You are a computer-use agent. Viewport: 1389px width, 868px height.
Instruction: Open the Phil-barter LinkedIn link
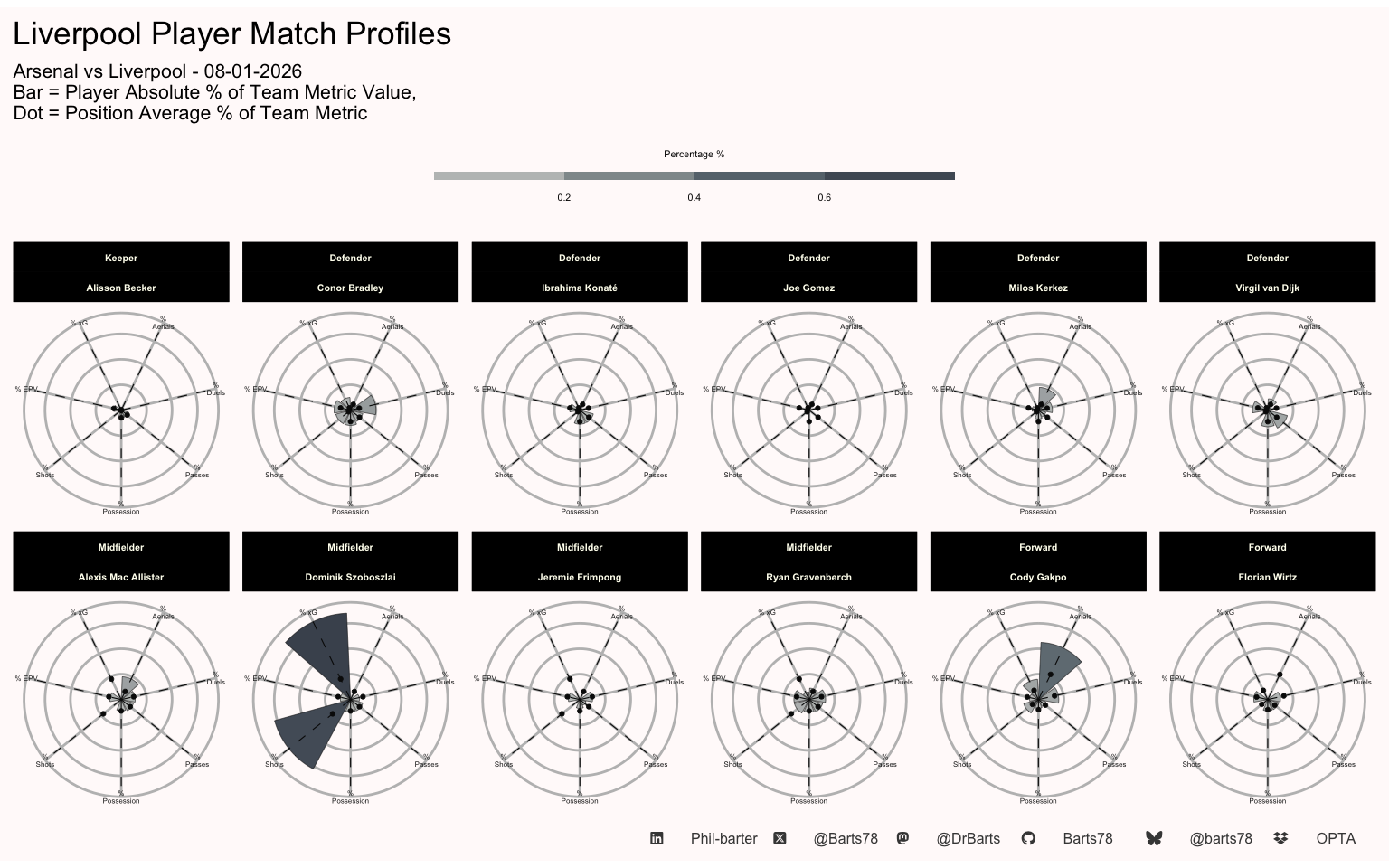(x=723, y=839)
